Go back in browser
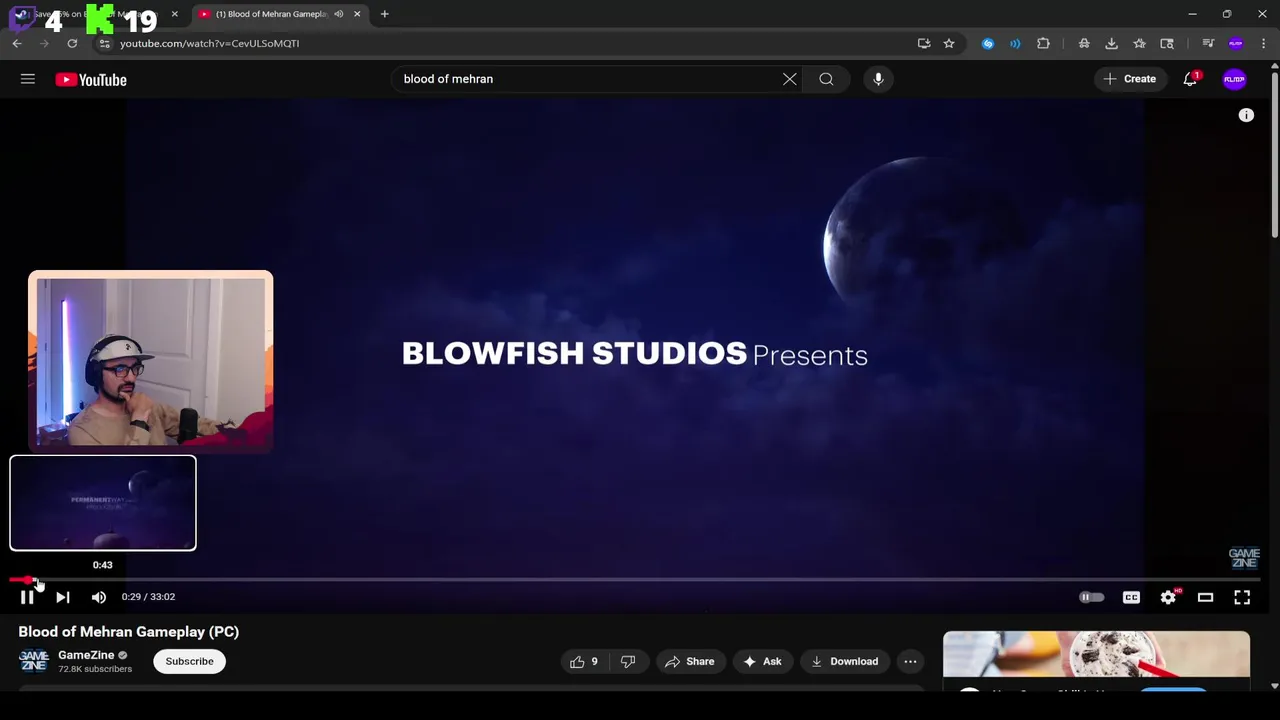This screenshot has height=720, width=1280. point(17,43)
